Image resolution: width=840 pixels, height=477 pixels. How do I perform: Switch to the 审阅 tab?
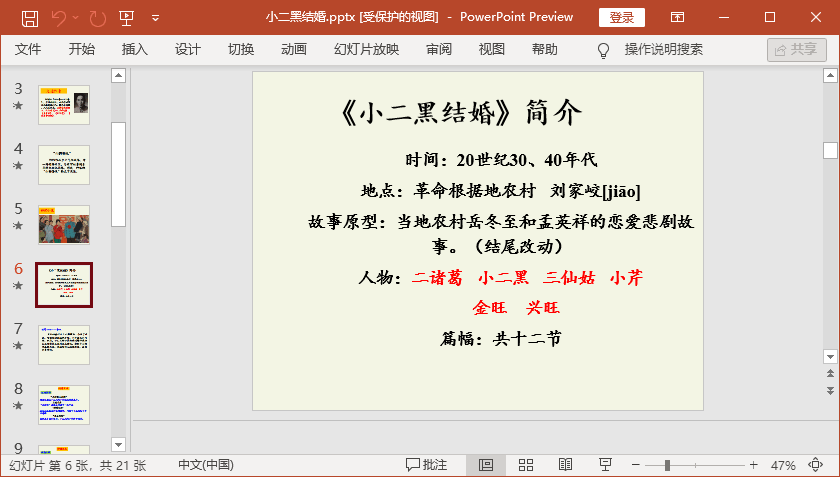pos(439,49)
